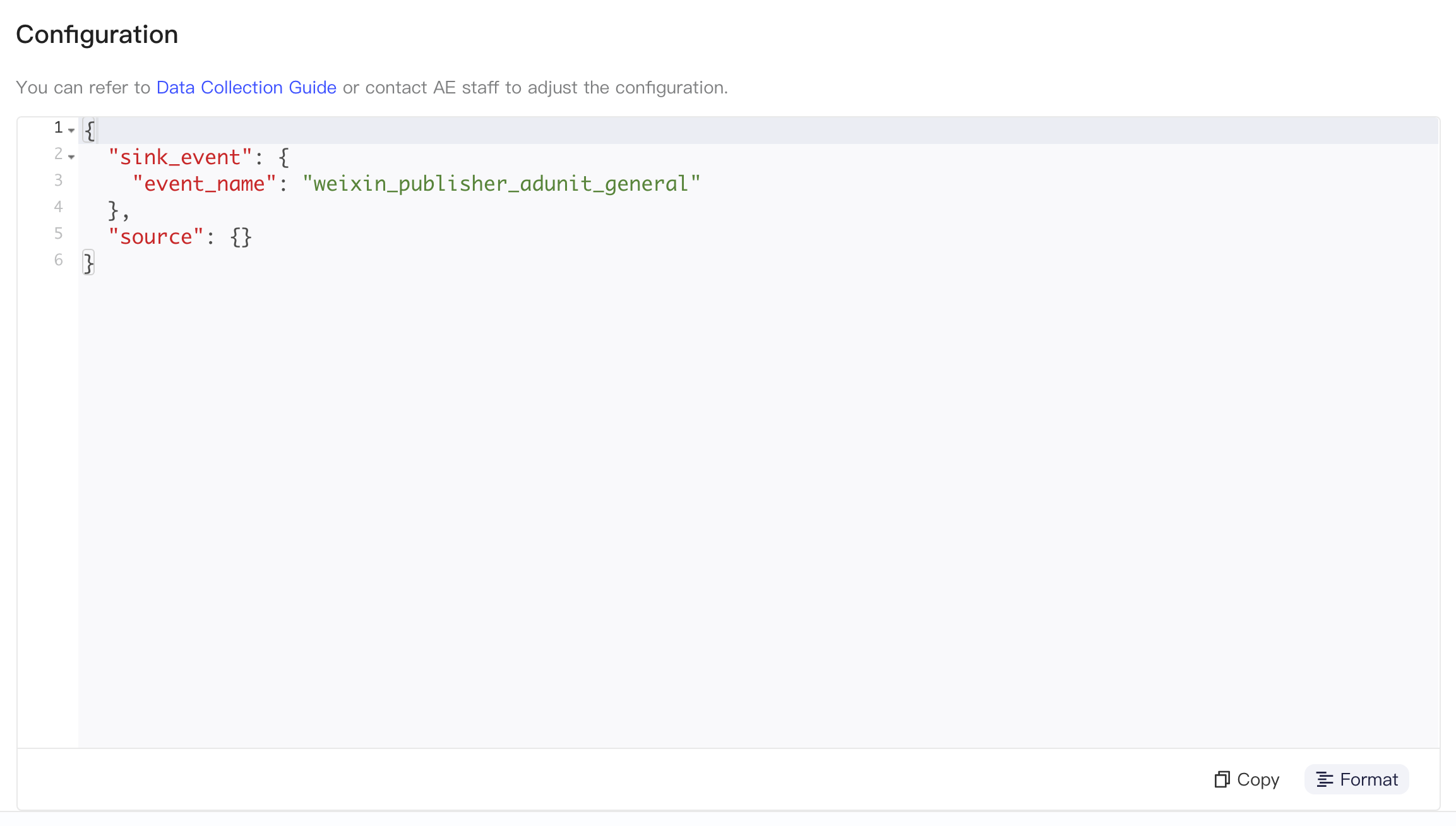Click the Format button
Image resolution: width=1456 pixels, height=826 pixels.
point(1356,779)
